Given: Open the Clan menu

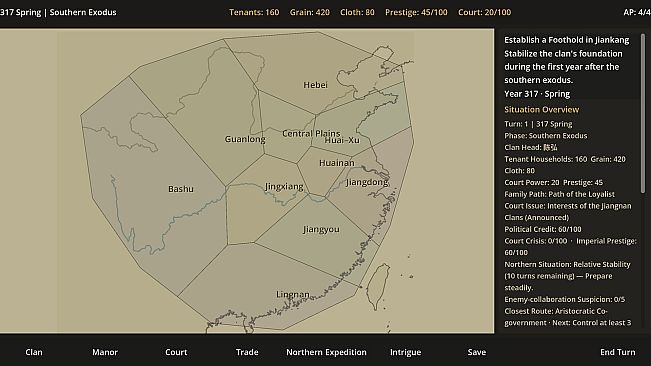Looking at the screenshot, I should point(34,352).
